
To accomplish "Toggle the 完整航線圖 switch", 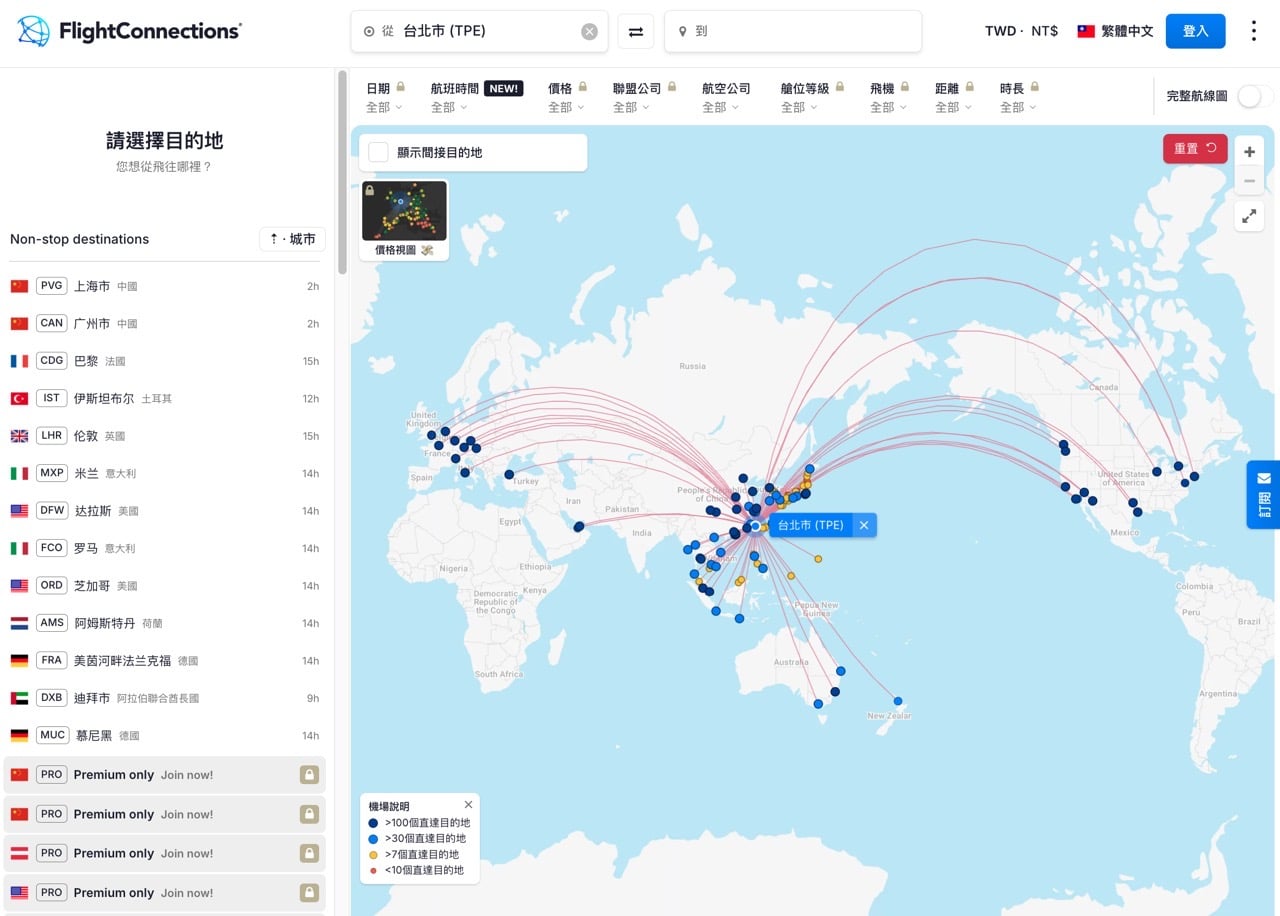I will tap(1255, 96).
